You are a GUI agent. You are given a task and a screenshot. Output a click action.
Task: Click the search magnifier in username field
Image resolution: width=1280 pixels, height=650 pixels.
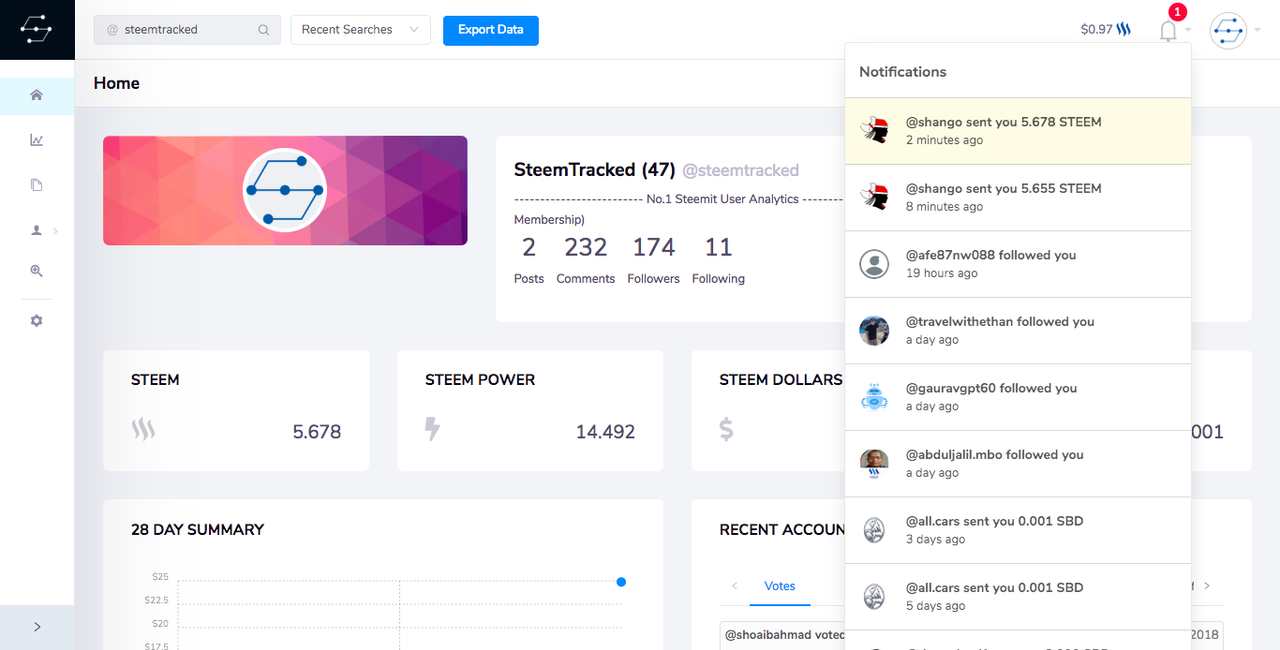click(264, 30)
